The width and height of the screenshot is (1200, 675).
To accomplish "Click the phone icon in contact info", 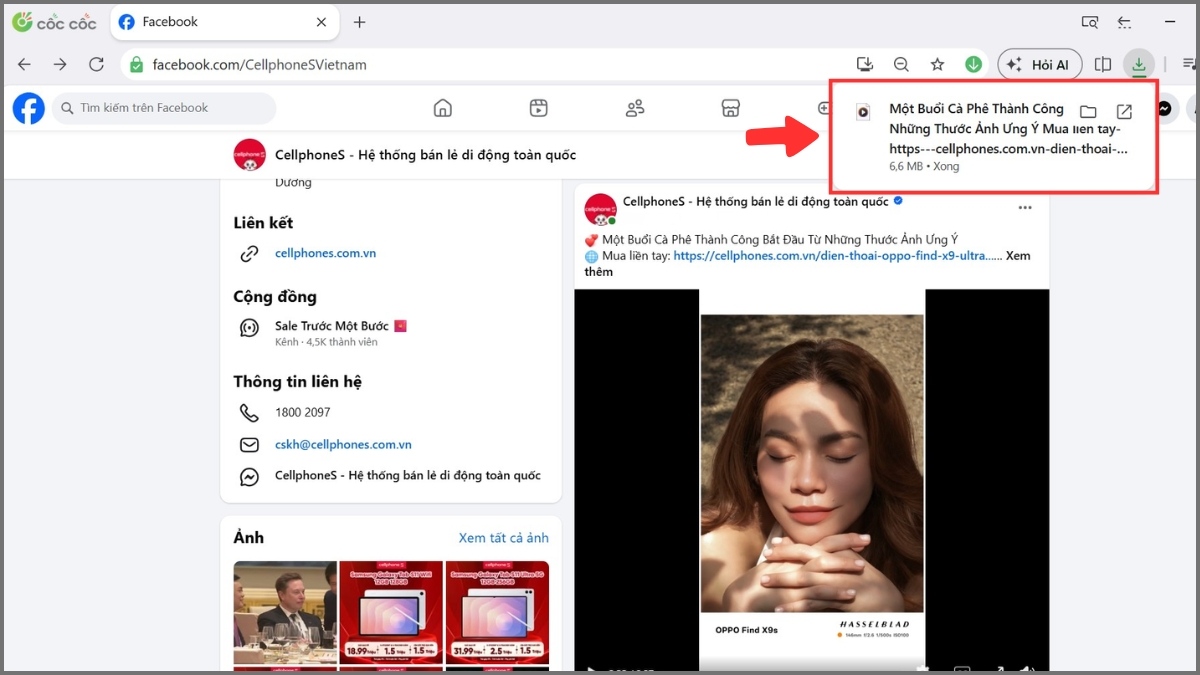I will (x=249, y=413).
